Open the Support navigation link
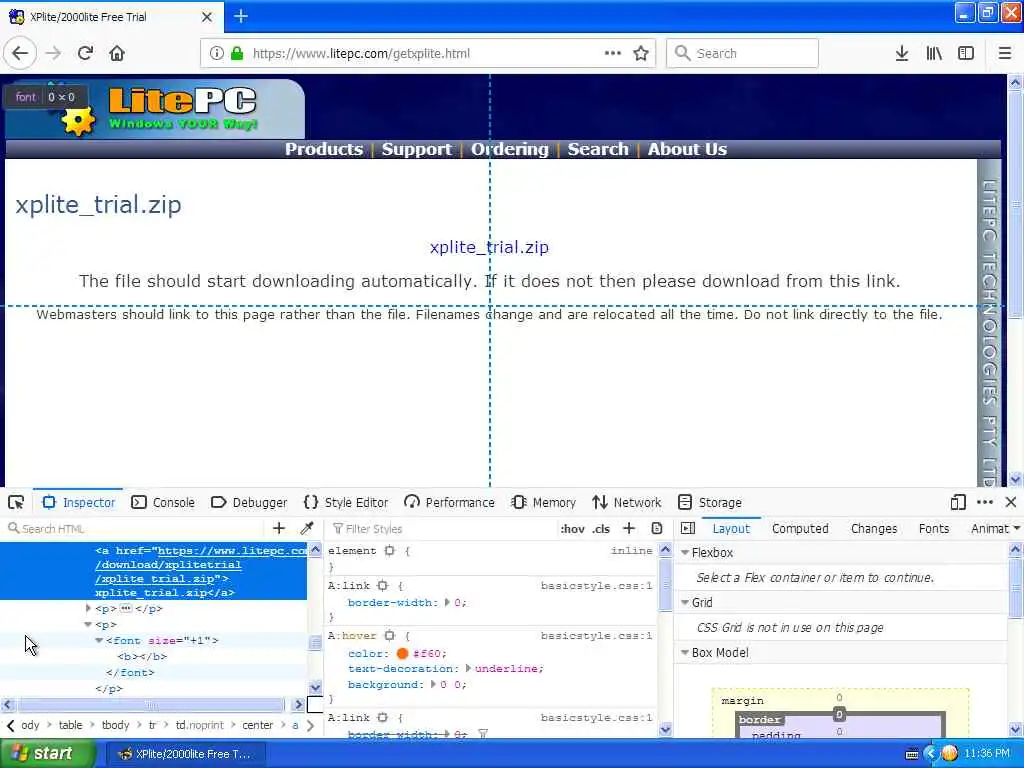This screenshot has height=768, width=1024. pos(417,149)
